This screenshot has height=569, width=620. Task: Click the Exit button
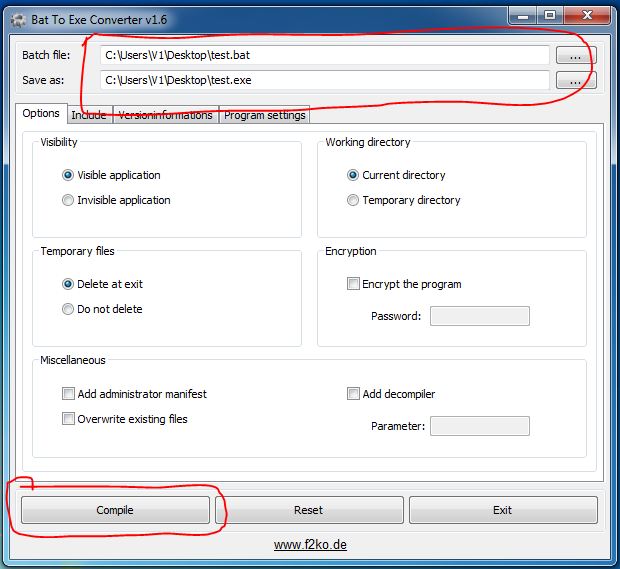coord(503,510)
